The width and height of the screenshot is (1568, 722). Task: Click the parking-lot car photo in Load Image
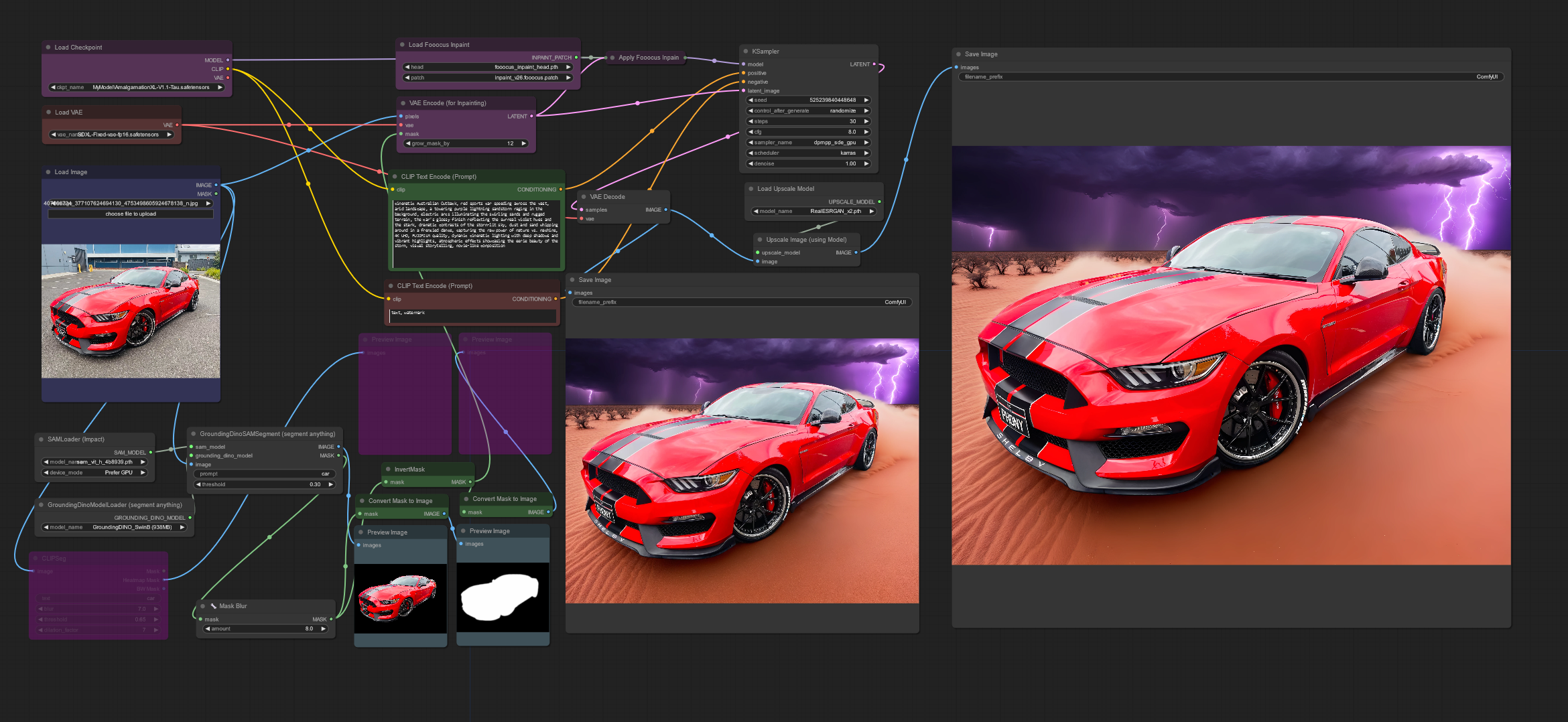point(131,311)
